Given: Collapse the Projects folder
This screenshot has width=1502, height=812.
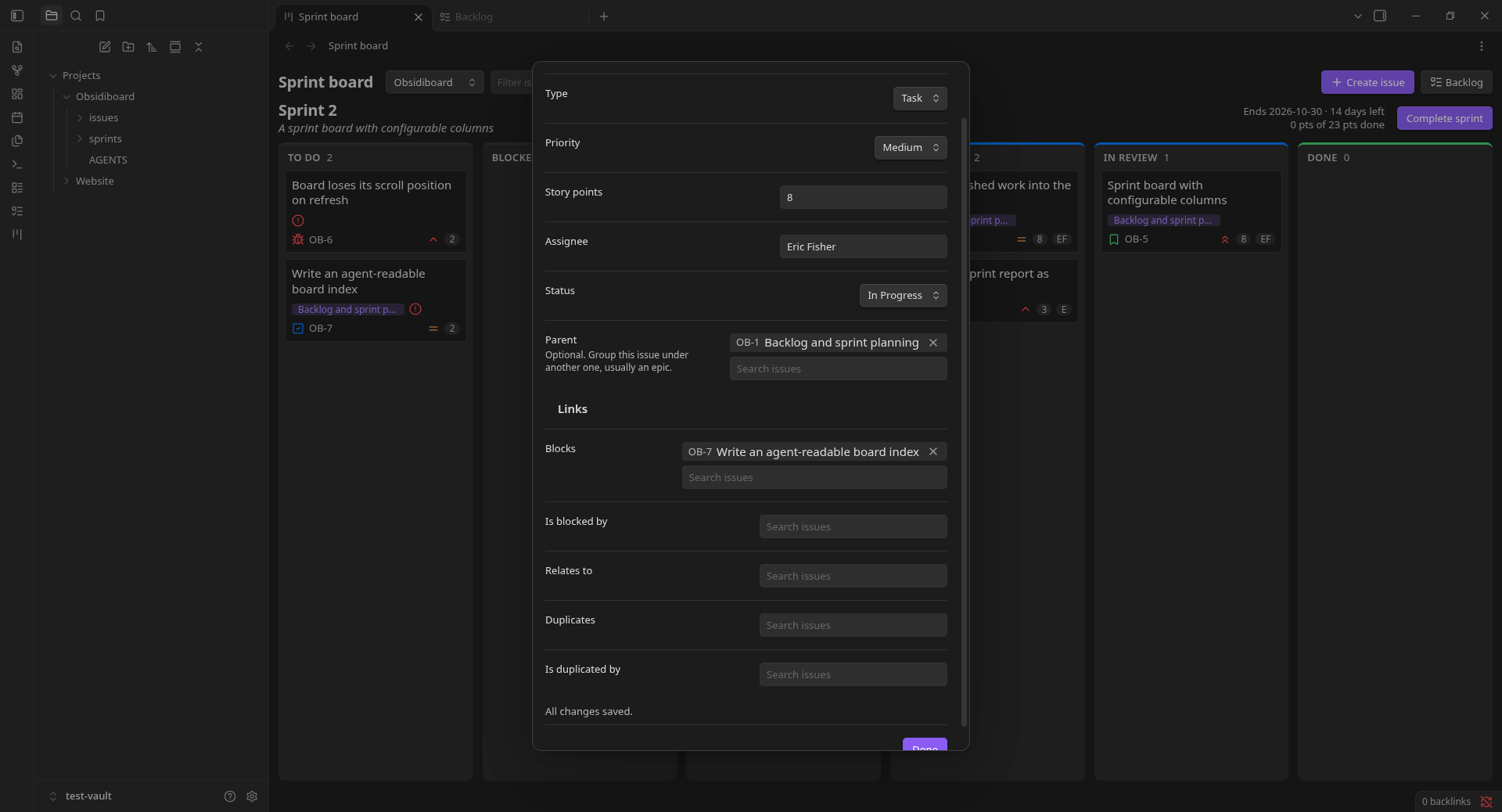Looking at the screenshot, I should pyautogui.click(x=53, y=76).
